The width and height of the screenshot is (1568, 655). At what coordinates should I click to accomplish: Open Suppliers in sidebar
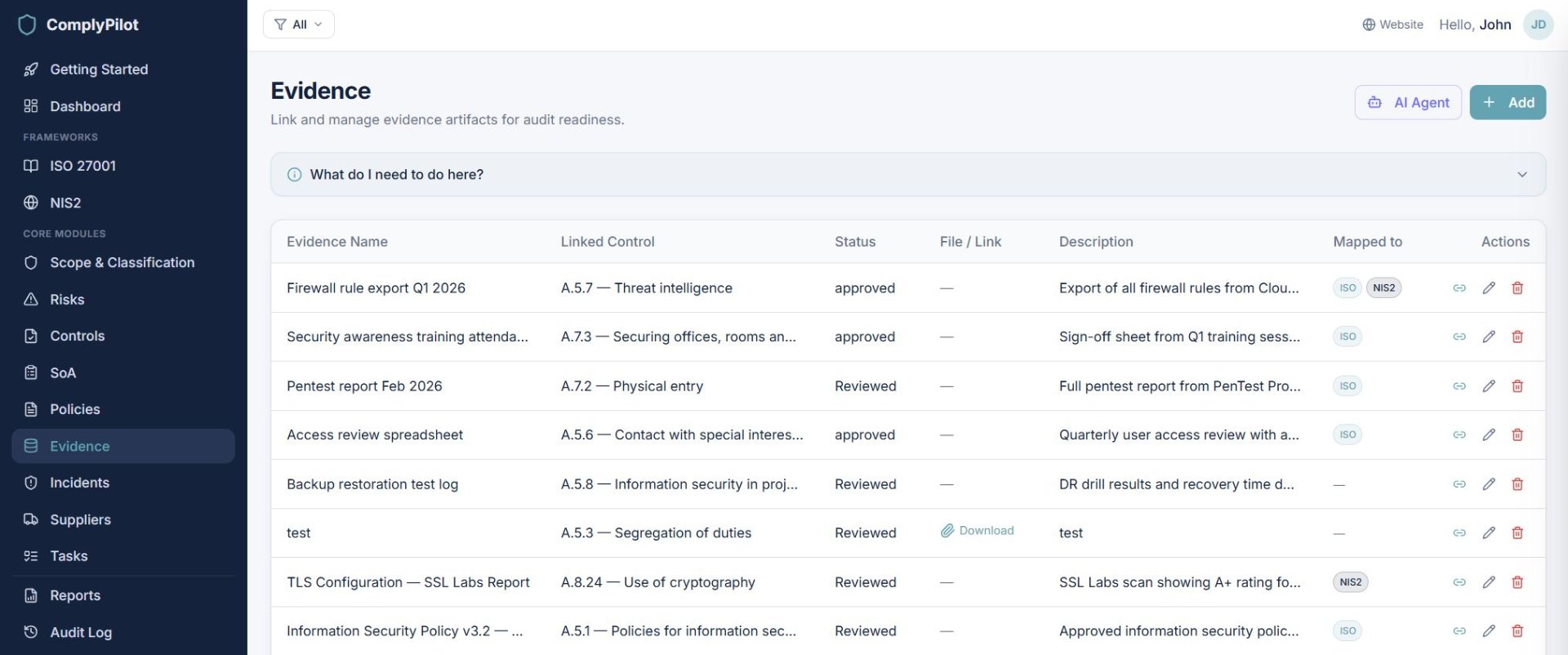pos(122,519)
